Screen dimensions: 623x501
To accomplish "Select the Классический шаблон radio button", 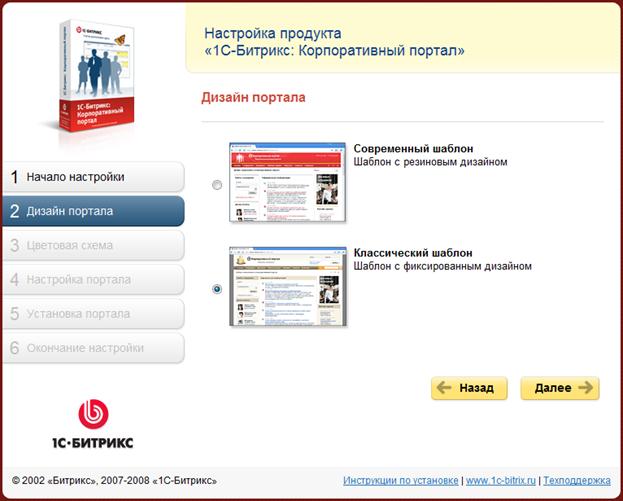I will pyautogui.click(x=217, y=289).
